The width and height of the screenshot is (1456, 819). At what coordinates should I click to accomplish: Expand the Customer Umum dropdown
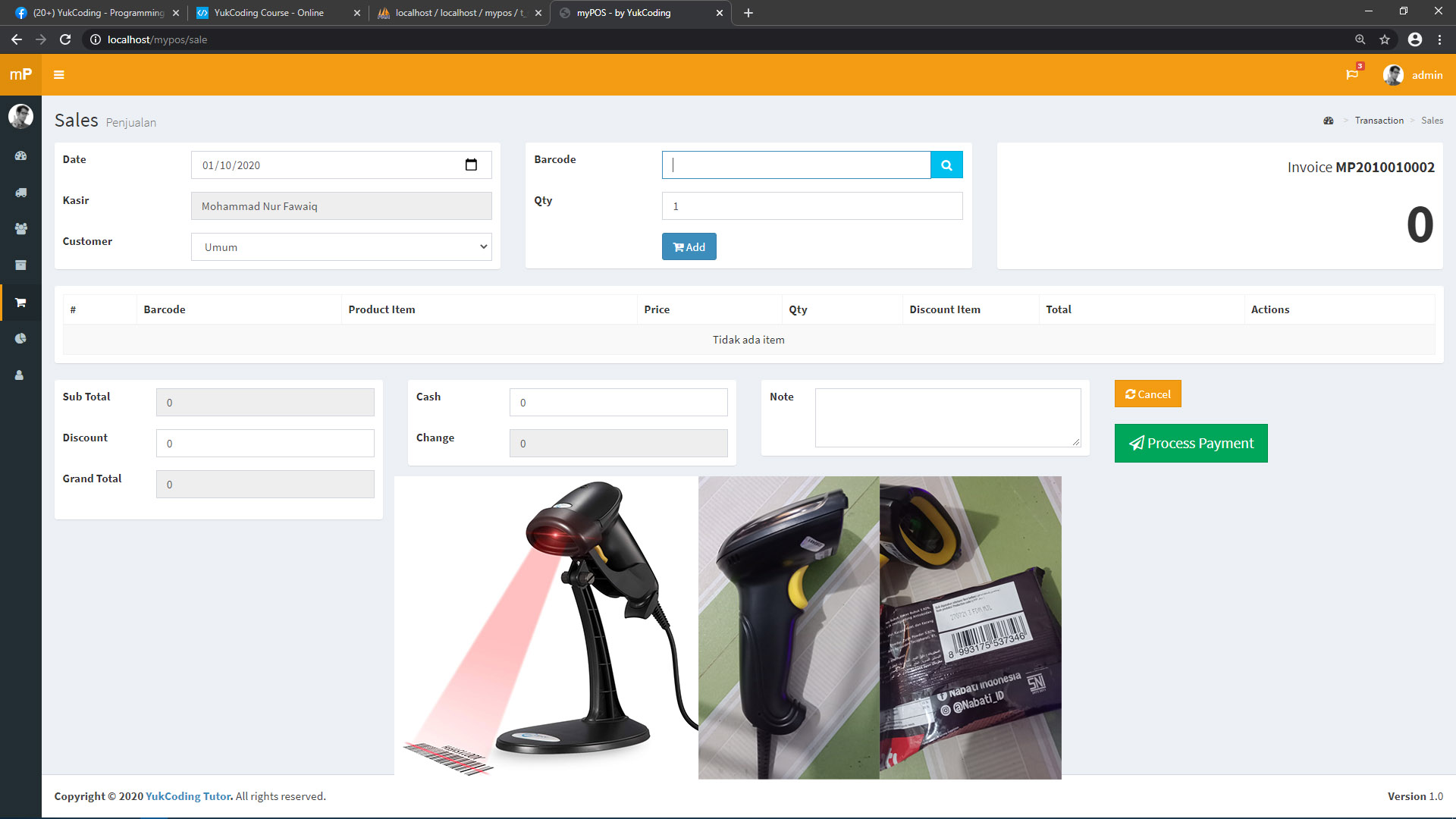341,247
